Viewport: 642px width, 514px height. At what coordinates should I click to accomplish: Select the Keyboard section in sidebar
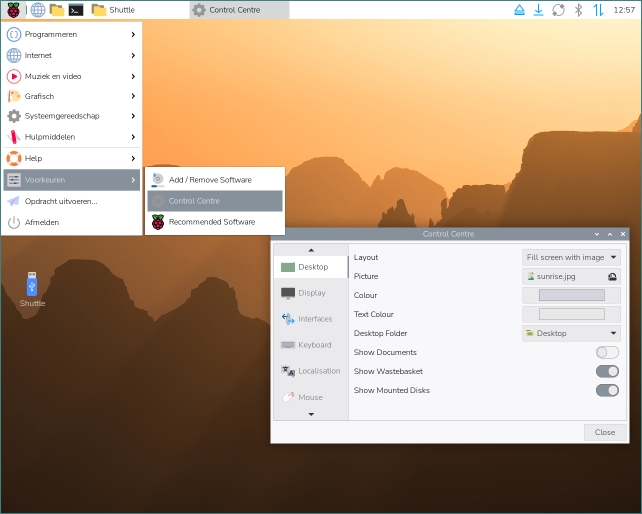(x=311, y=345)
